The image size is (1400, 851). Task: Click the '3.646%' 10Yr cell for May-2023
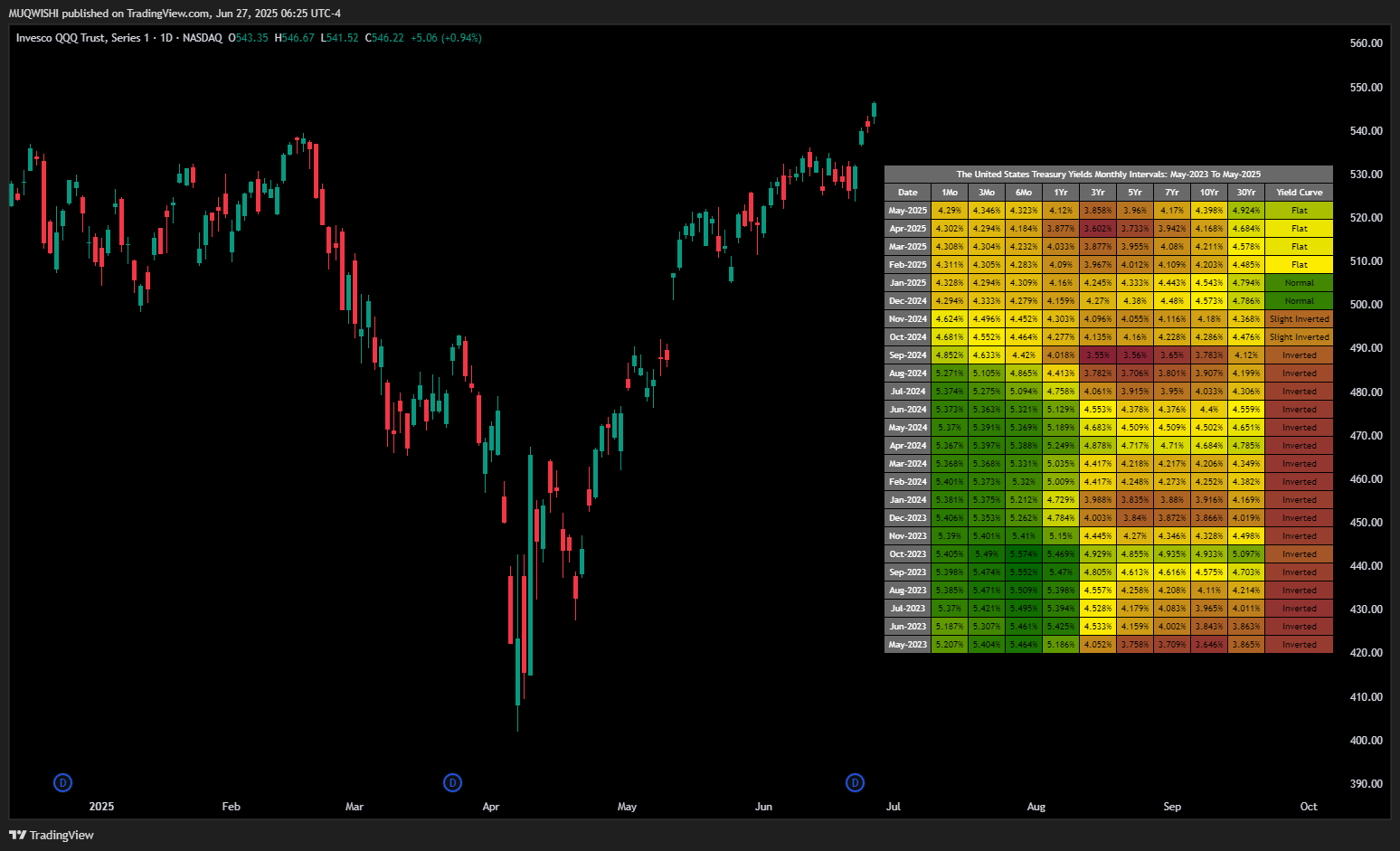click(1209, 645)
